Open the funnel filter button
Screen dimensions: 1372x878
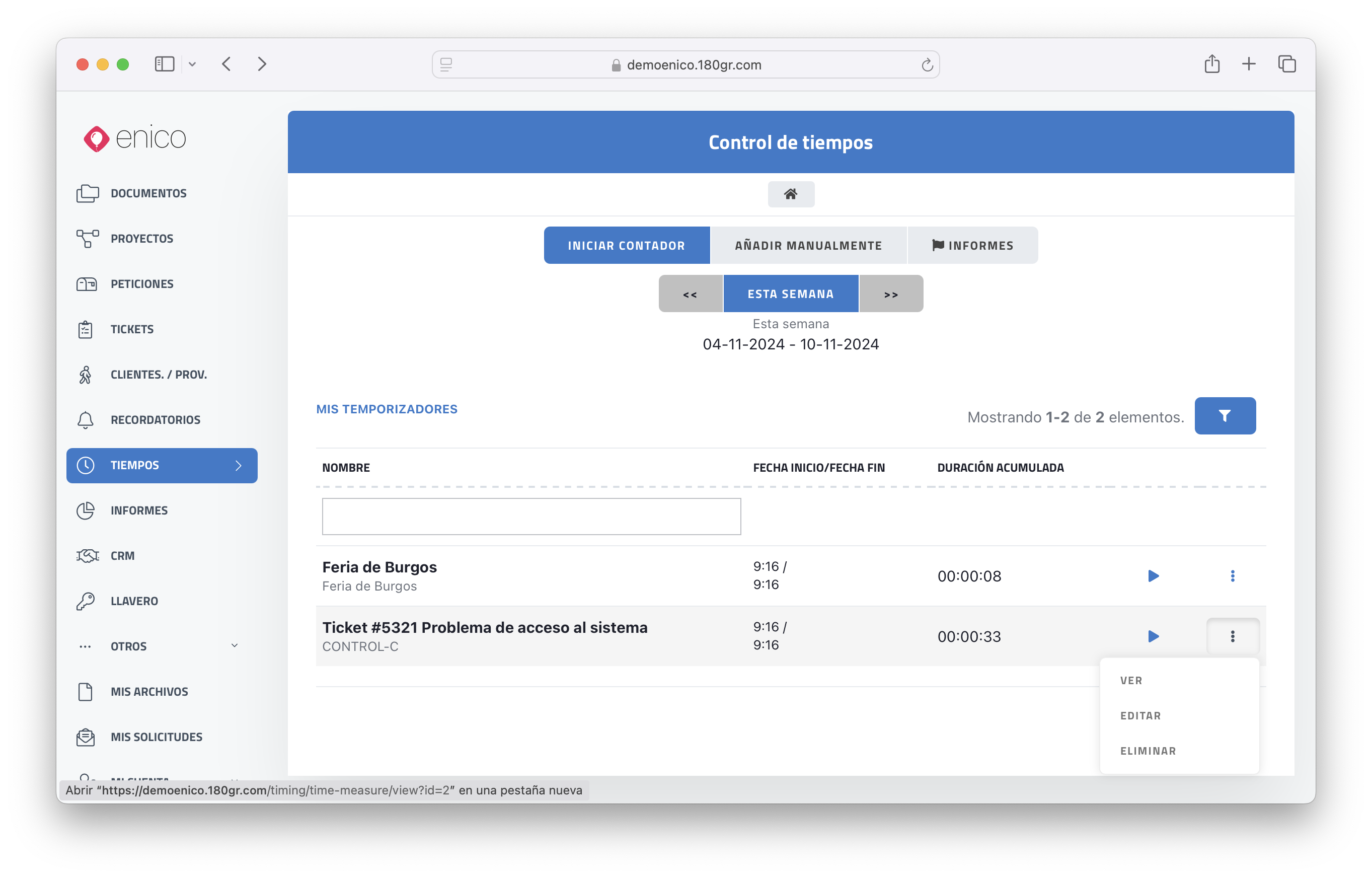point(1225,416)
